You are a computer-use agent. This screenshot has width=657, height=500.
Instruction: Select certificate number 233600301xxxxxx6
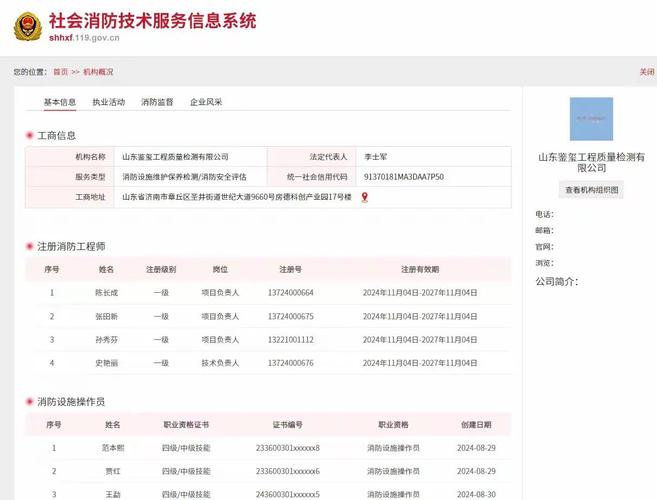tap(288, 471)
